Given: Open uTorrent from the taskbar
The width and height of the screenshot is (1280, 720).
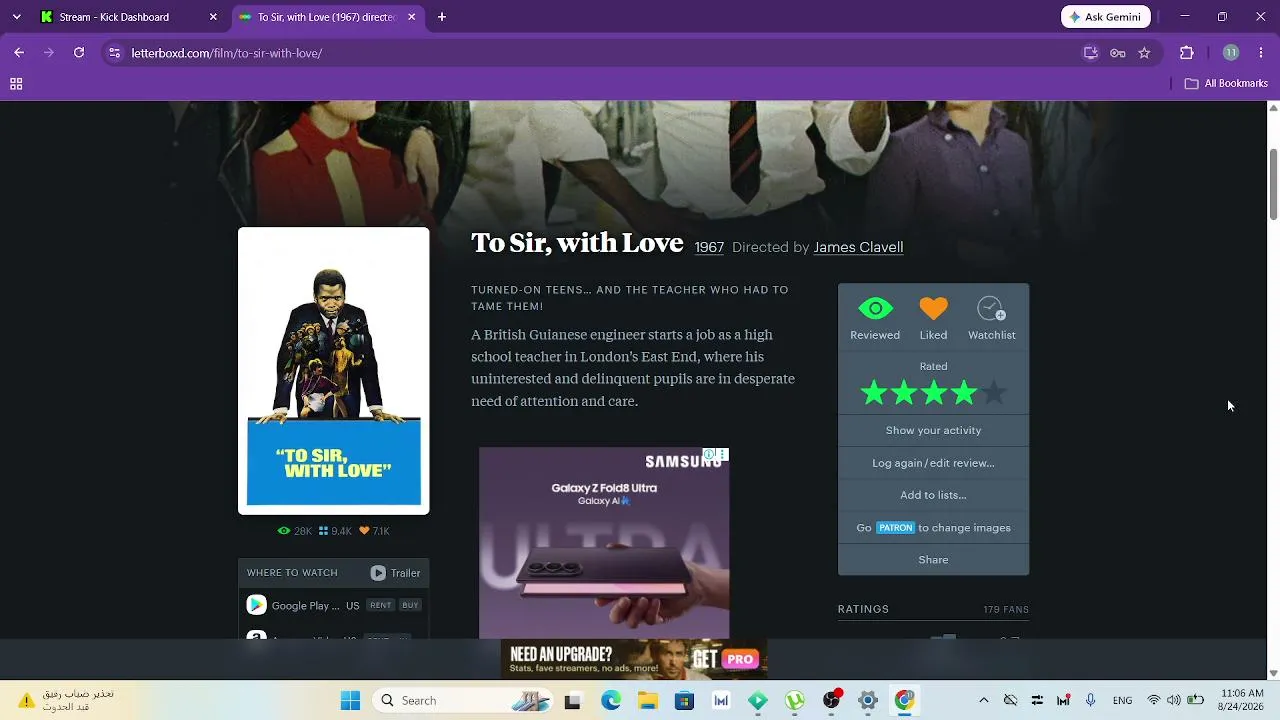Looking at the screenshot, I should coord(794,701).
